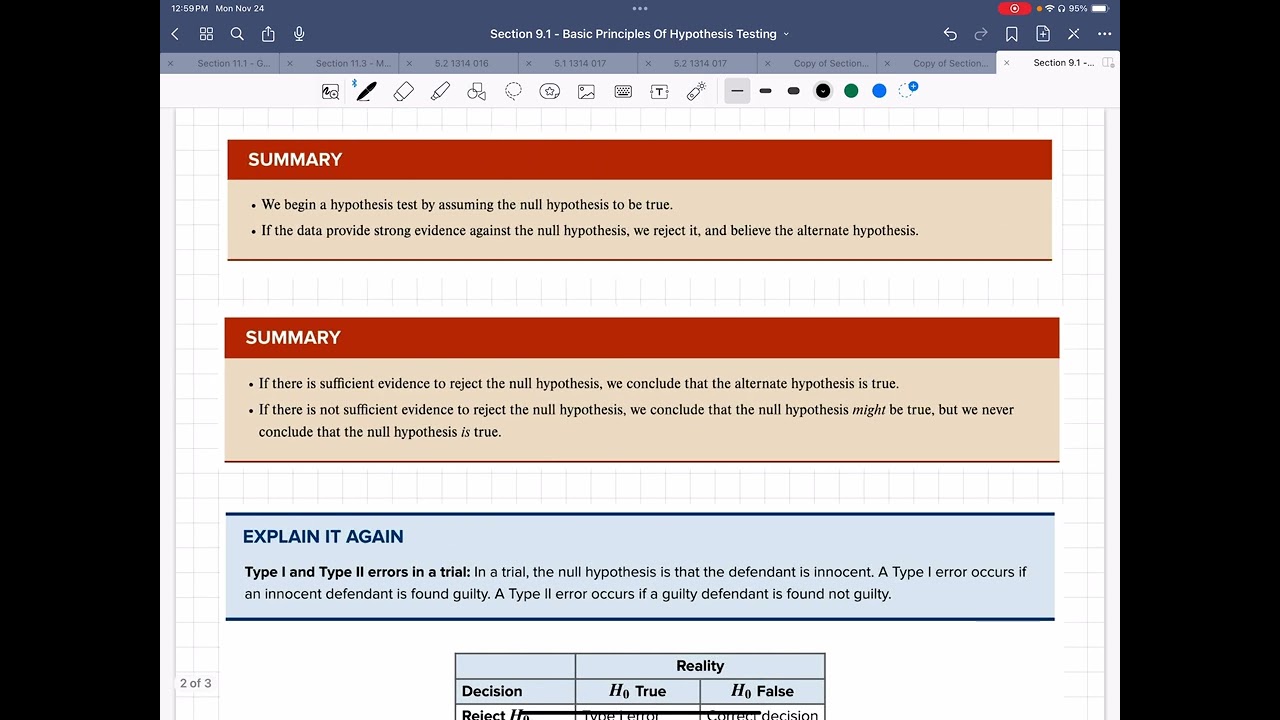The image size is (1280, 720).
Task: Select the Pen tool
Action: click(x=367, y=91)
